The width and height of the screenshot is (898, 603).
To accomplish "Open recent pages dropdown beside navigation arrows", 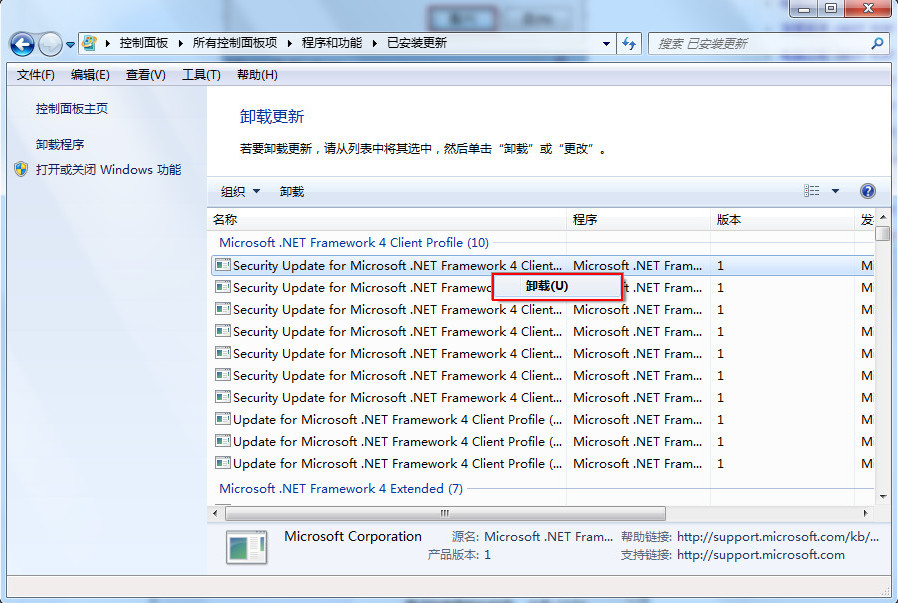I will (x=70, y=44).
